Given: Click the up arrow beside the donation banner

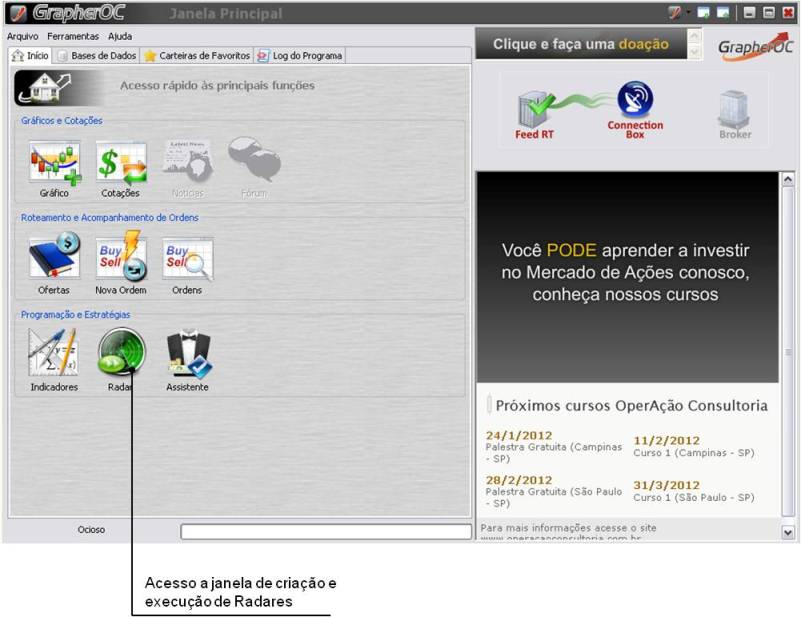Looking at the screenshot, I should click(694, 36).
